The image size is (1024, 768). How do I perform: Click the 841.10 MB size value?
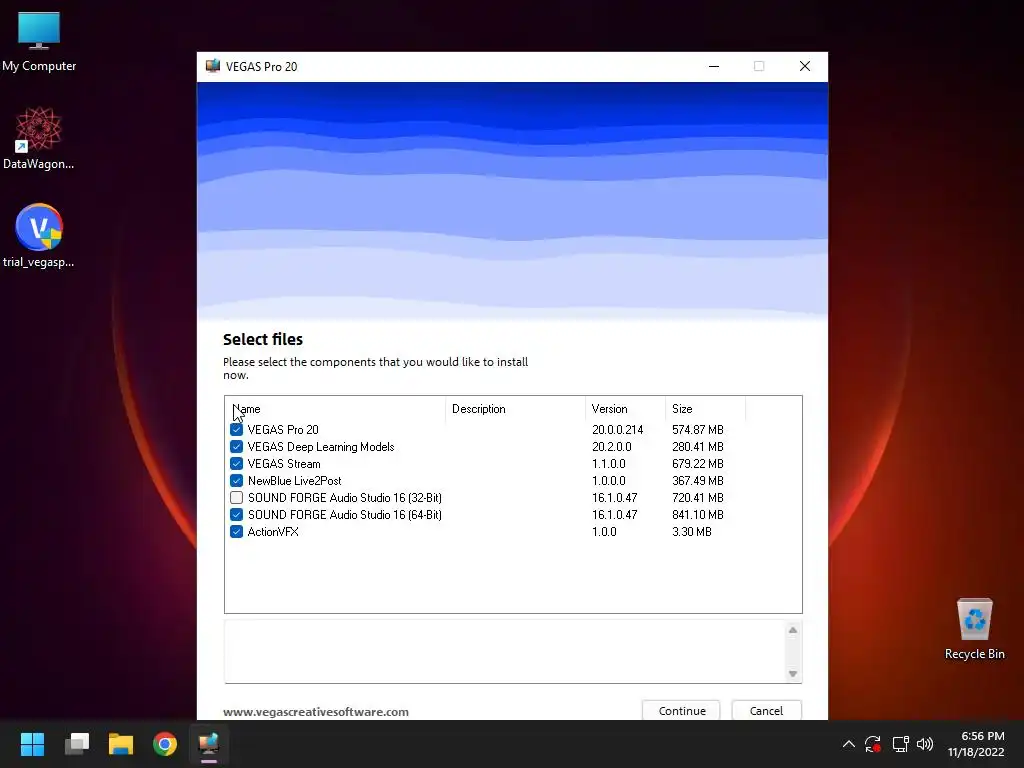(697, 515)
